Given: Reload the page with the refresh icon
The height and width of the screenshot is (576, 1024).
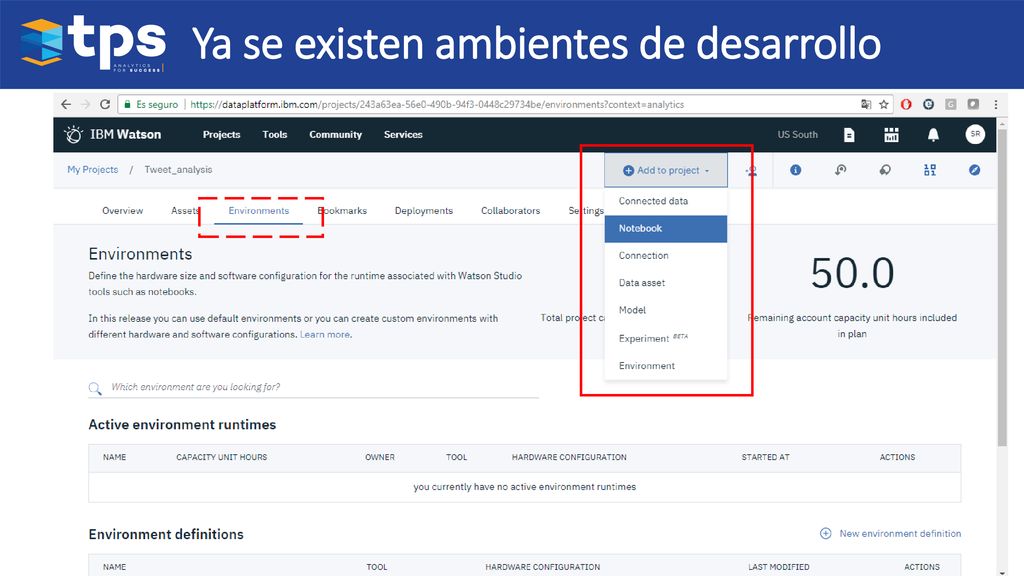Looking at the screenshot, I should 104,104.
